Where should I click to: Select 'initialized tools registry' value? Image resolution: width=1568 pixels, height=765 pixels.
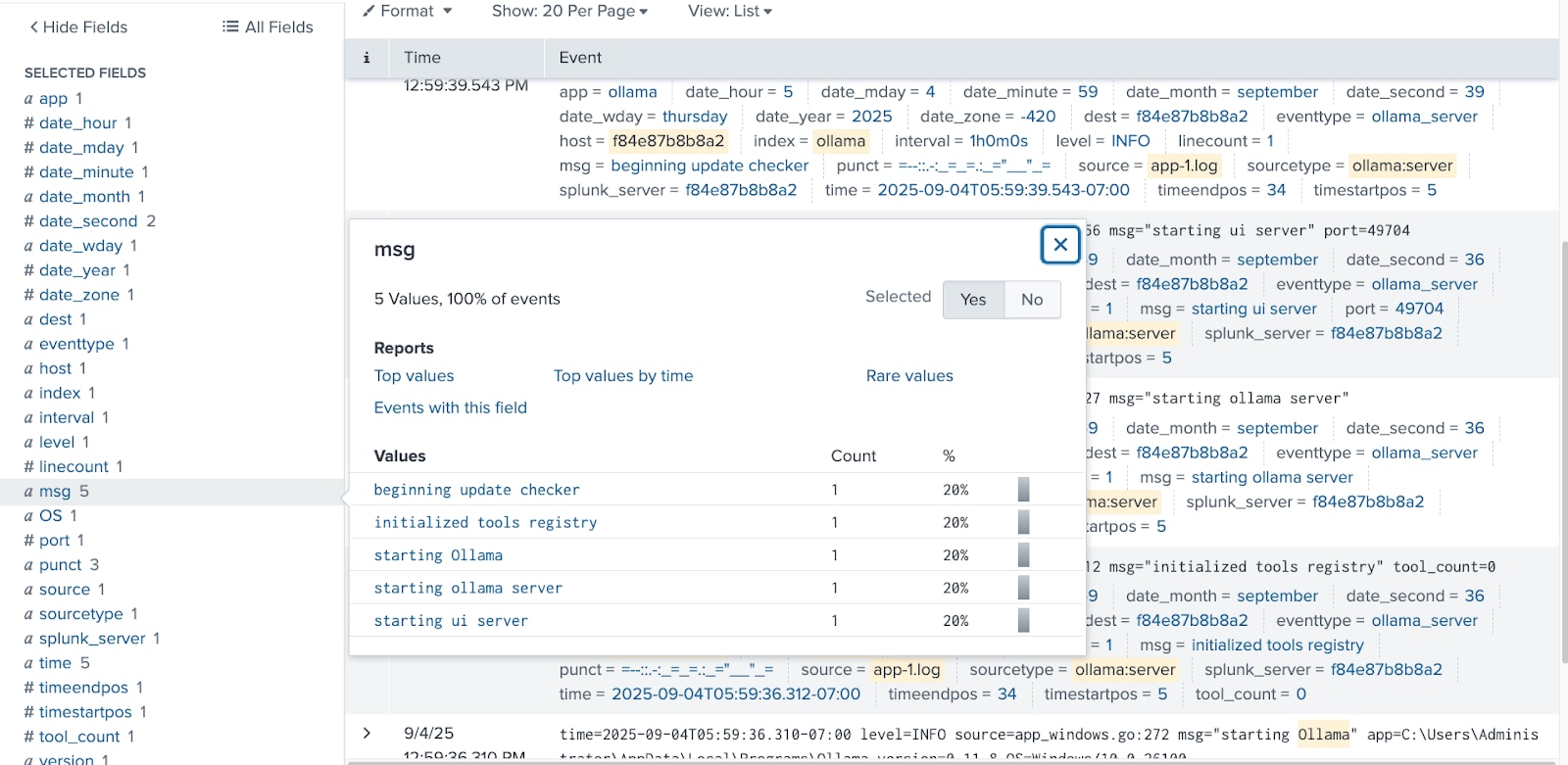click(x=485, y=523)
